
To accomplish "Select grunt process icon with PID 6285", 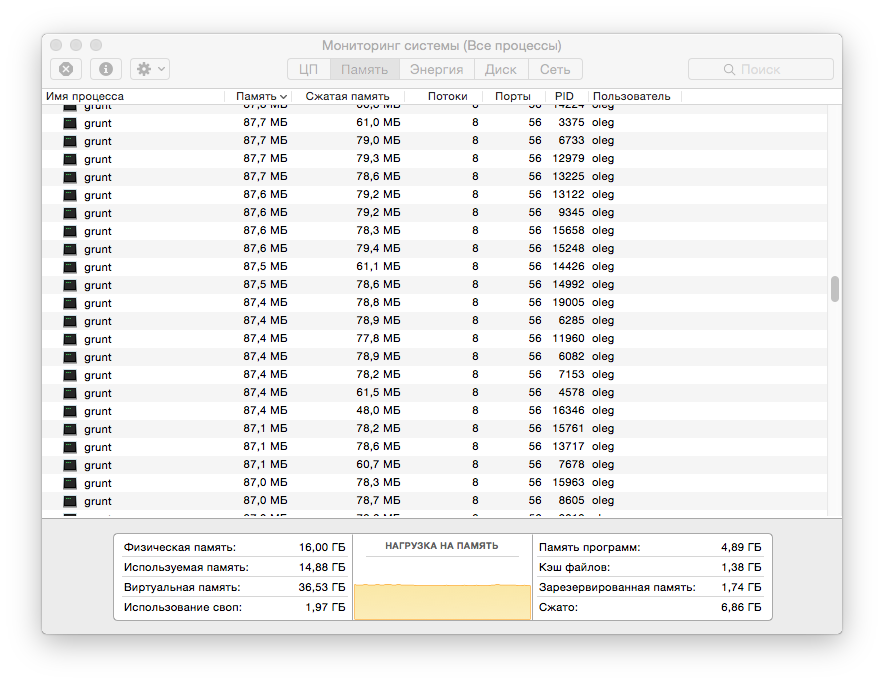I will point(70,321).
